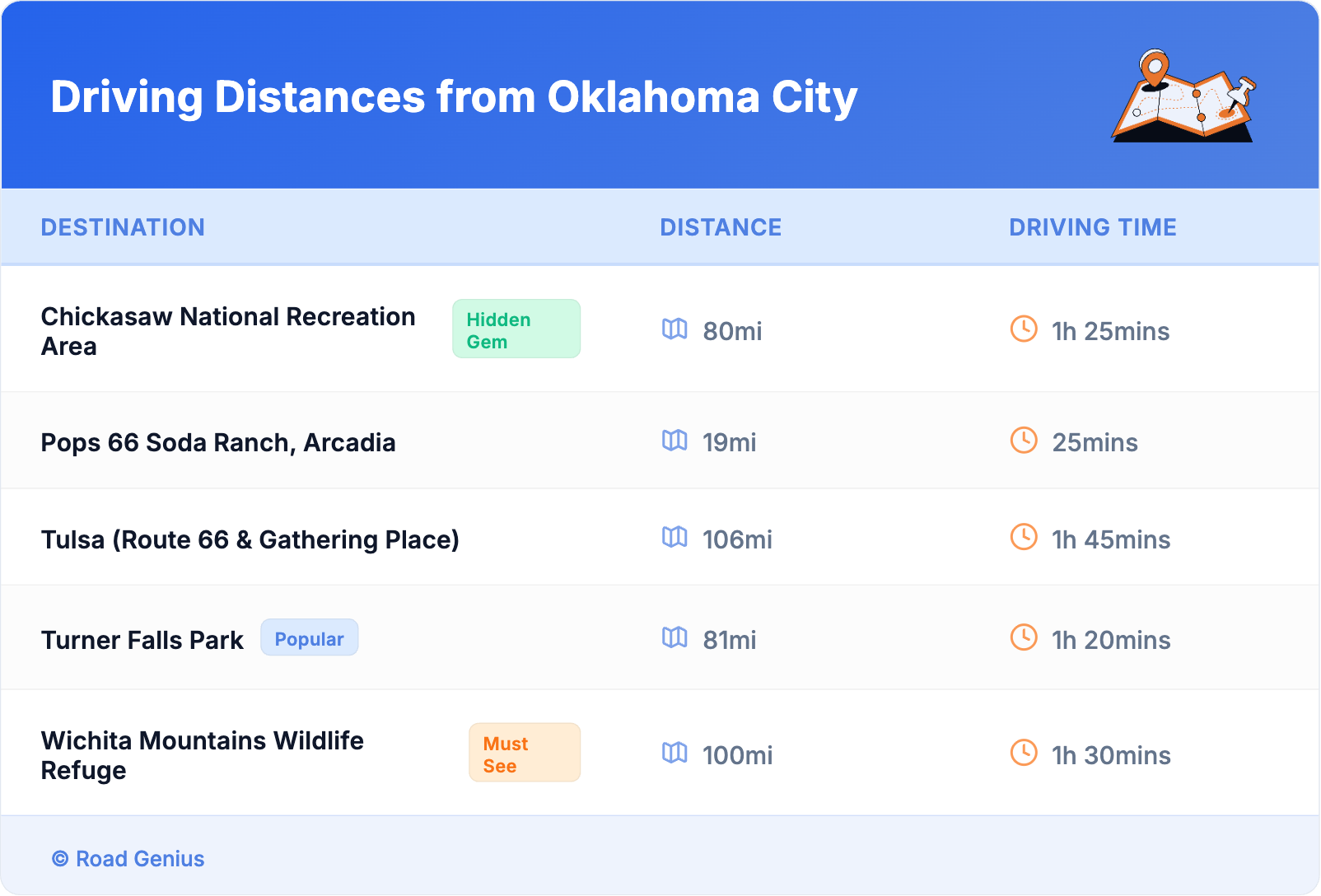Viewport: 1321px width, 896px height.
Task: Select the Hidden Gem badge
Action: click(x=516, y=329)
